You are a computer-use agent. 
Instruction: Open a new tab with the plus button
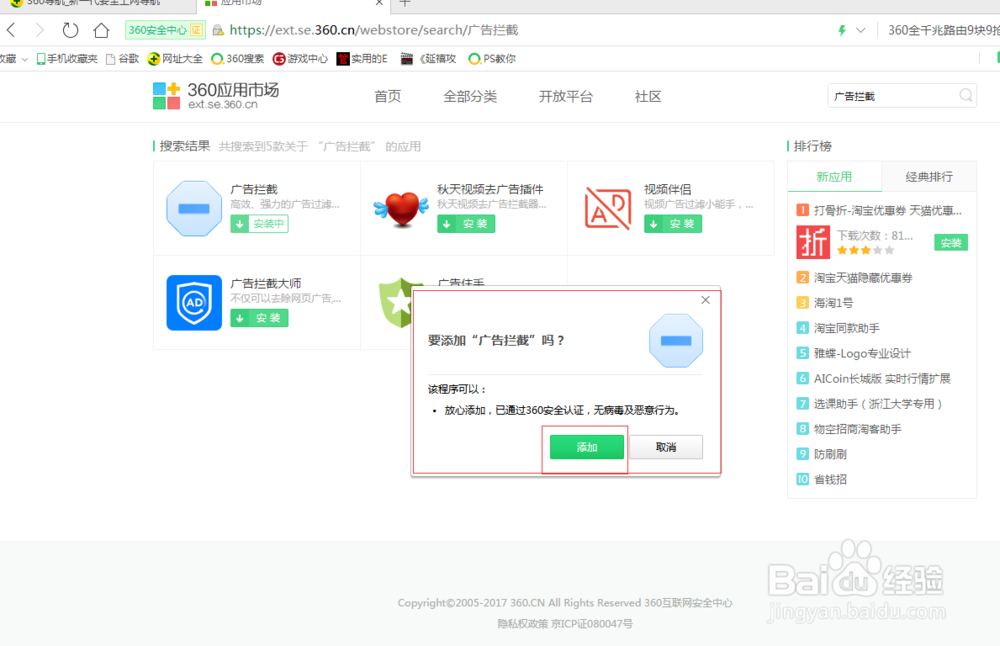click(x=405, y=4)
